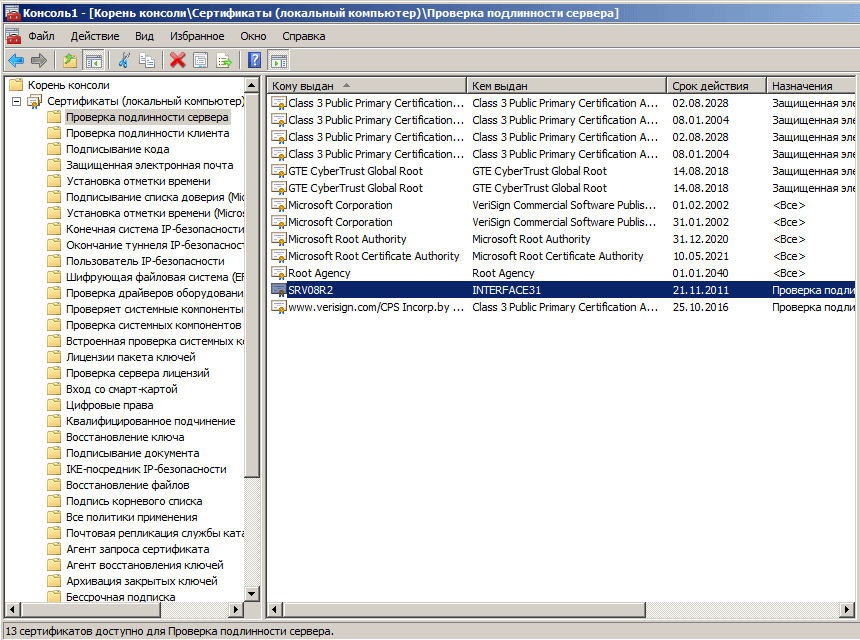Open Help with the question mark icon
This screenshot has height=640, width=860.
click(x=255, y=60)
